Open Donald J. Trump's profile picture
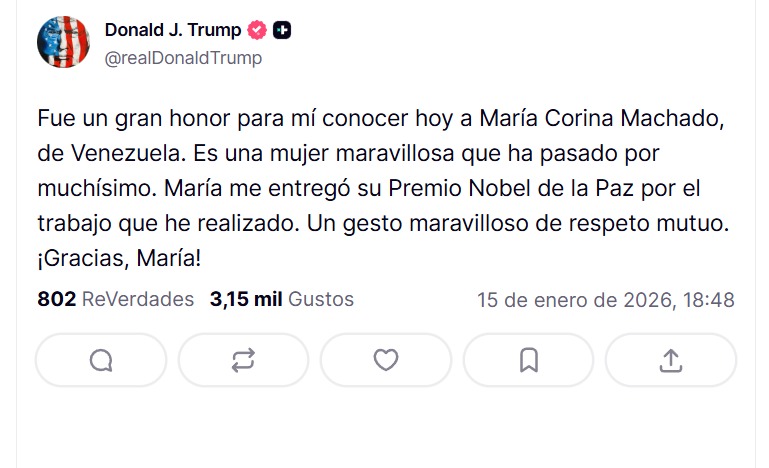This screenshot has width=769, height=468. click(64, 43)
